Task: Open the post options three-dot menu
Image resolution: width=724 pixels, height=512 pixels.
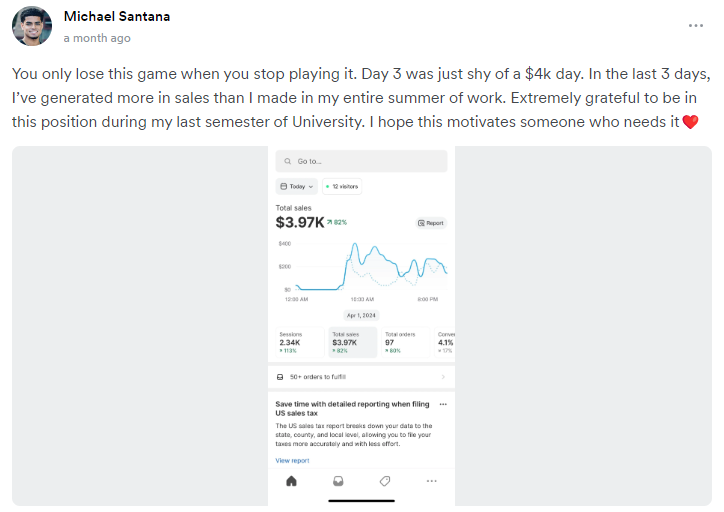Action: tap(695, 25)
